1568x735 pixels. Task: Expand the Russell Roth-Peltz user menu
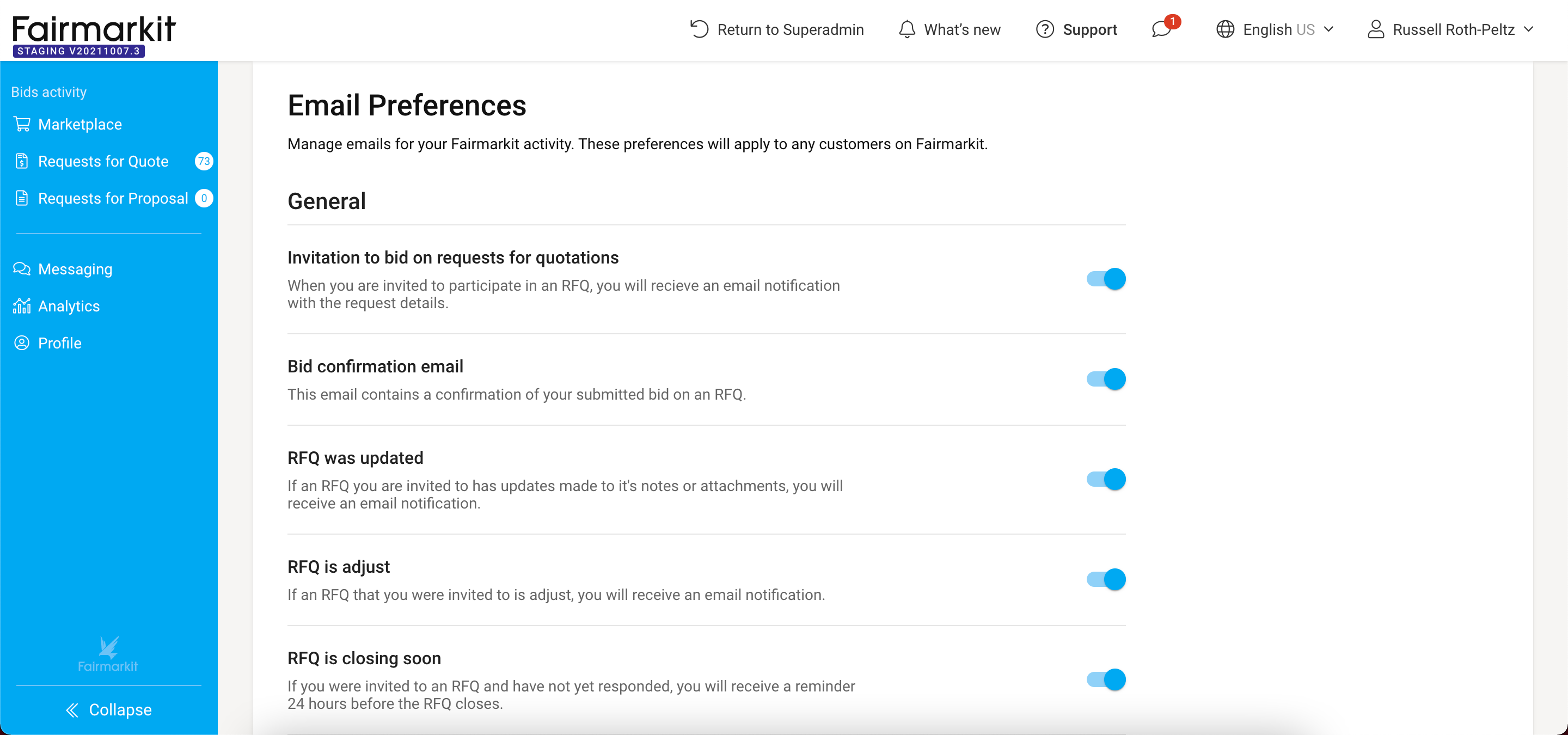pyautogui.click(x=1450, y=29)
